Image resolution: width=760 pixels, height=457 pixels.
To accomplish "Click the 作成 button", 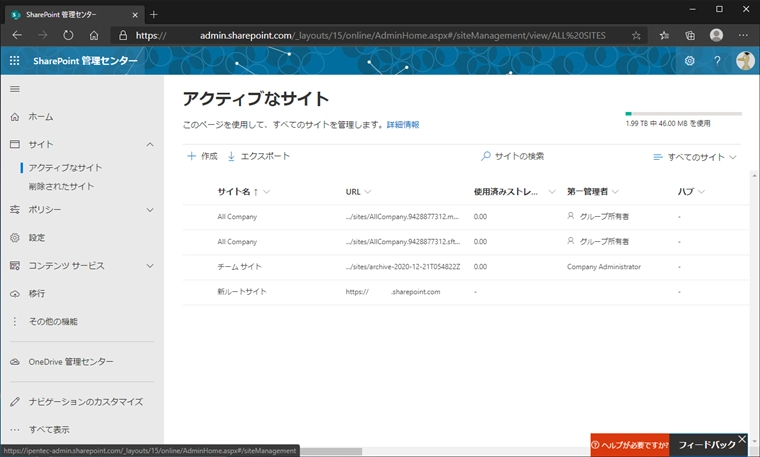I will [x=202, y=156].
